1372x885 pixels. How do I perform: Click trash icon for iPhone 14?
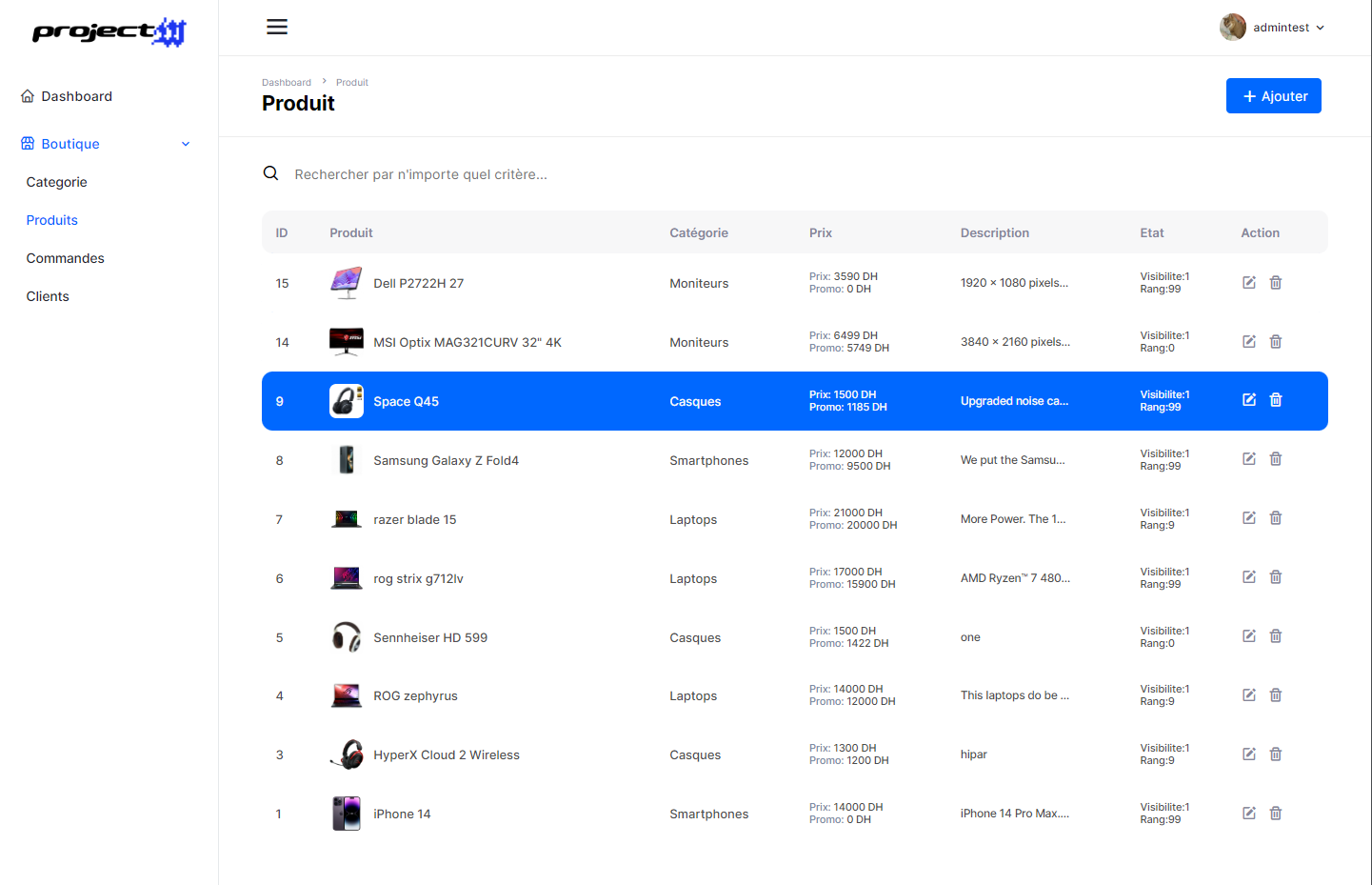coord(1275,814)
